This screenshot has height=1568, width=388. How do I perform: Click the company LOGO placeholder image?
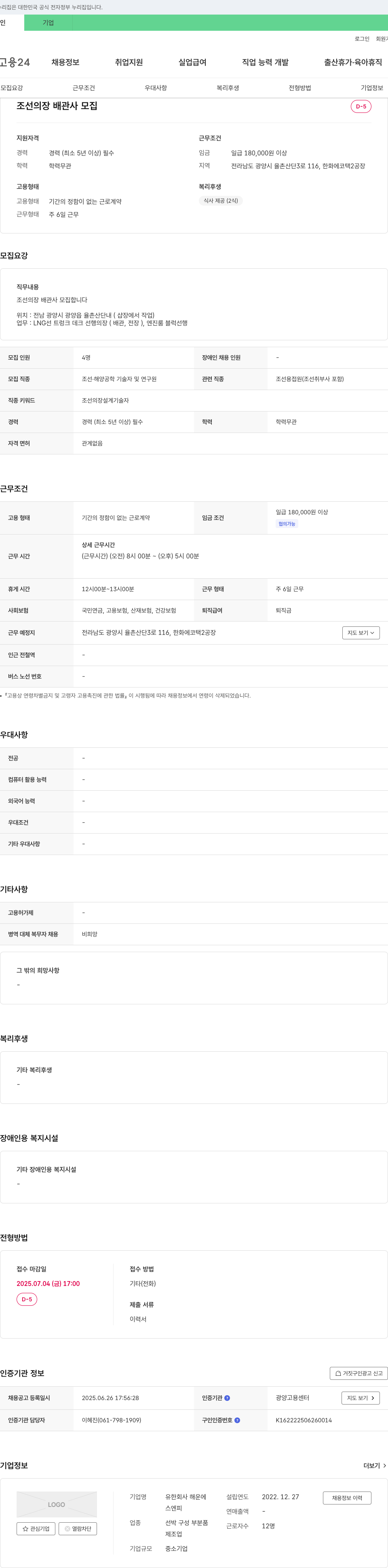point(57,1504)
